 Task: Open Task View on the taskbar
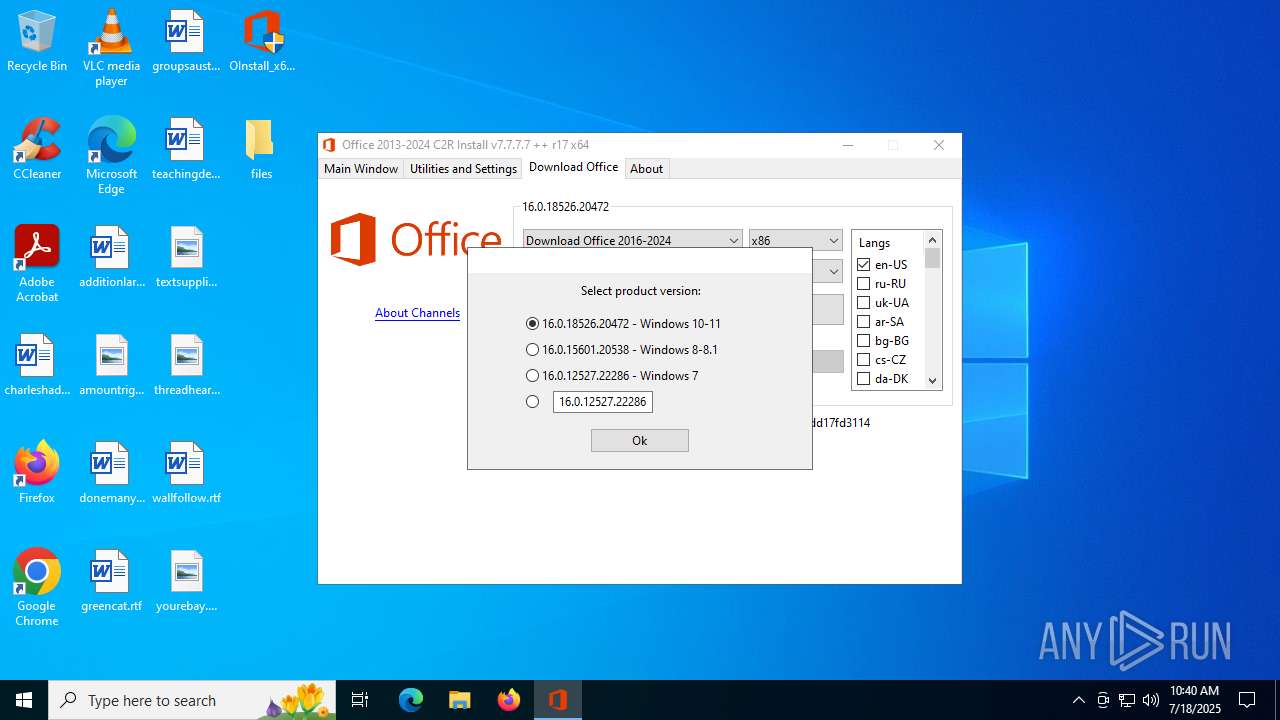tap(360, 700)
